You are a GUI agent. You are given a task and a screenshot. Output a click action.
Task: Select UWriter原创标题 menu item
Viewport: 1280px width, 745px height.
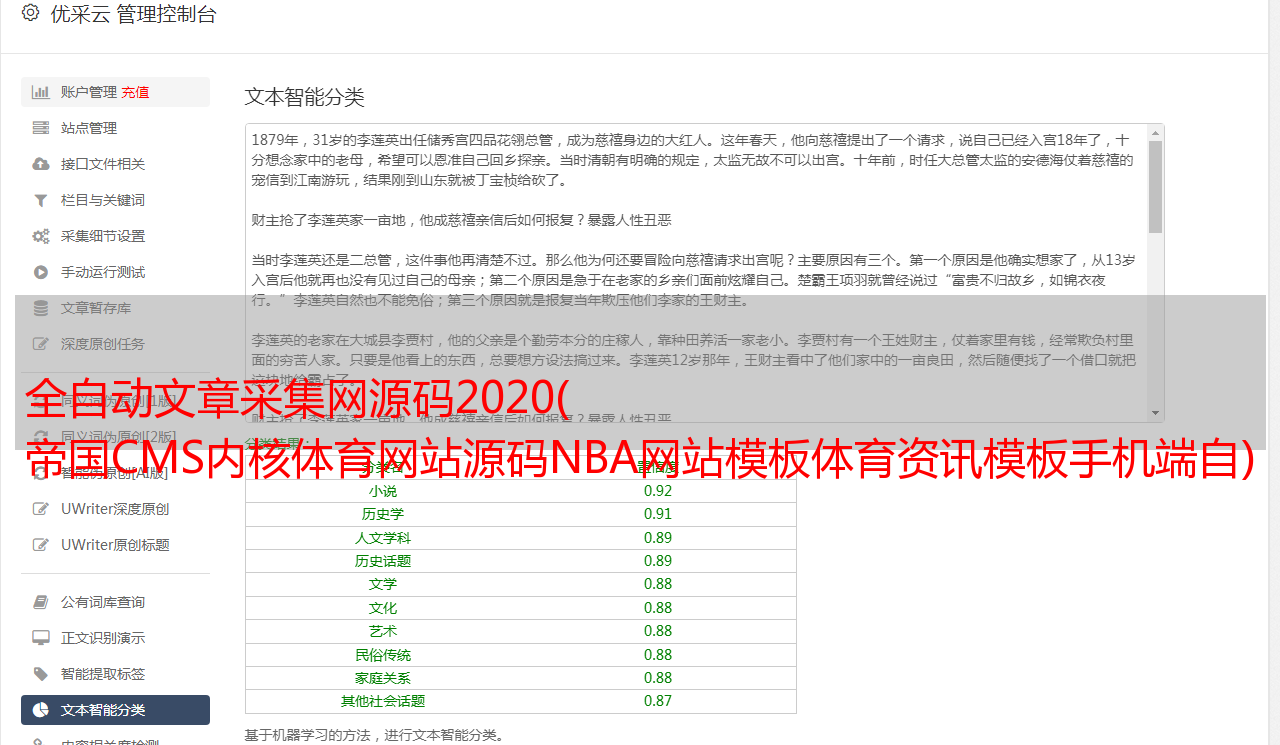pyautogui.click(x=115, y=545)
